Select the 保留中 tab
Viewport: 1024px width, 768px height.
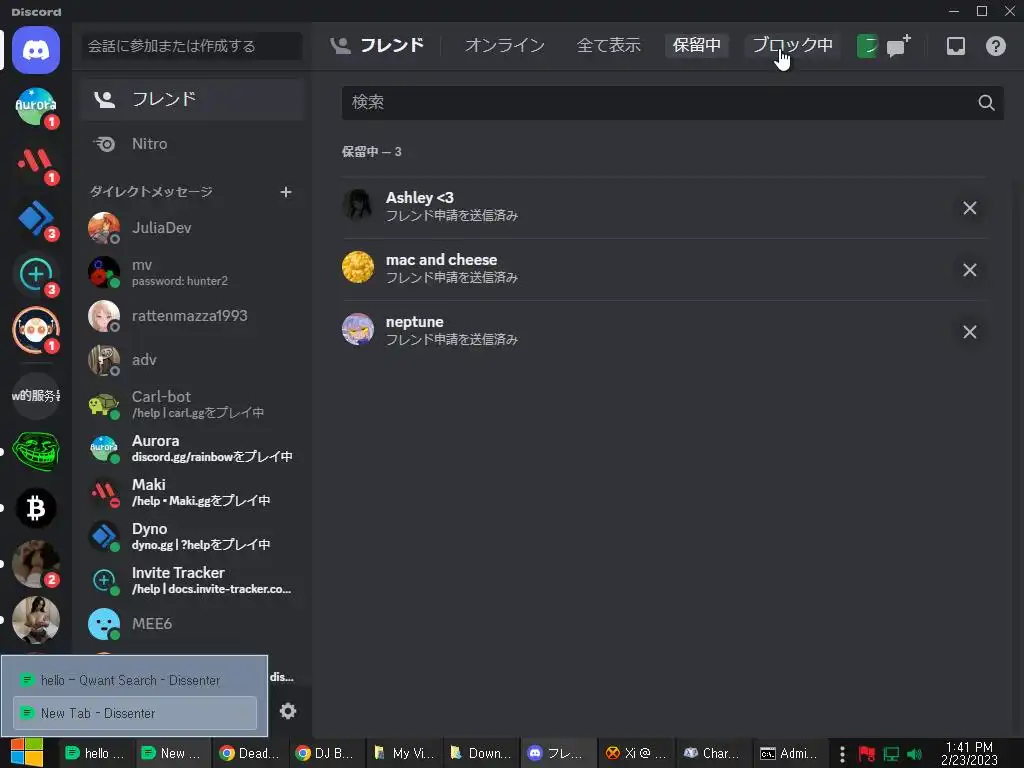[697, 45]
